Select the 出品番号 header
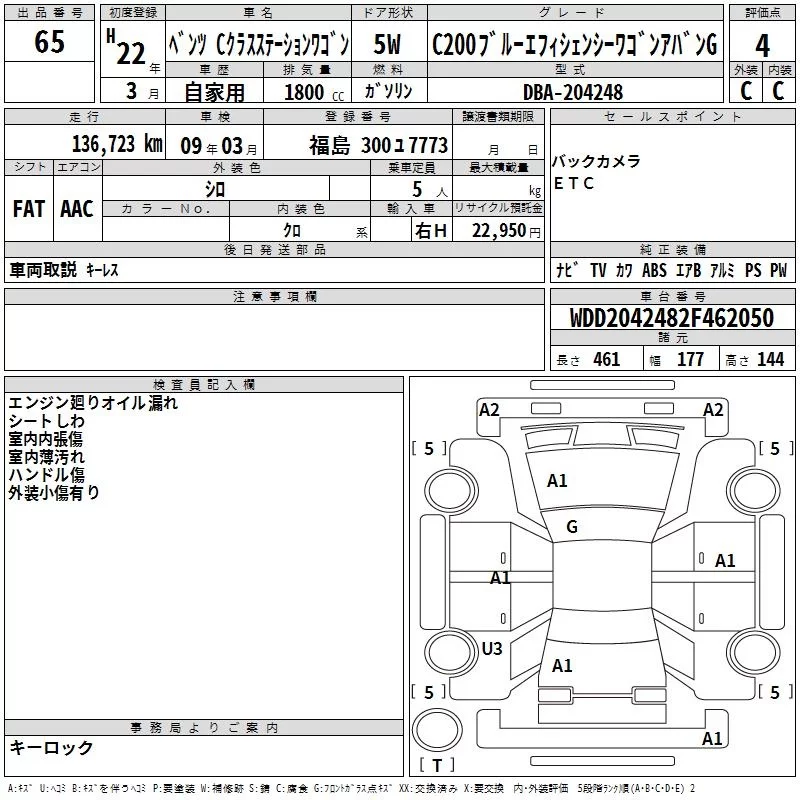This screenshot has width=800, height=800. click(49, 13)
